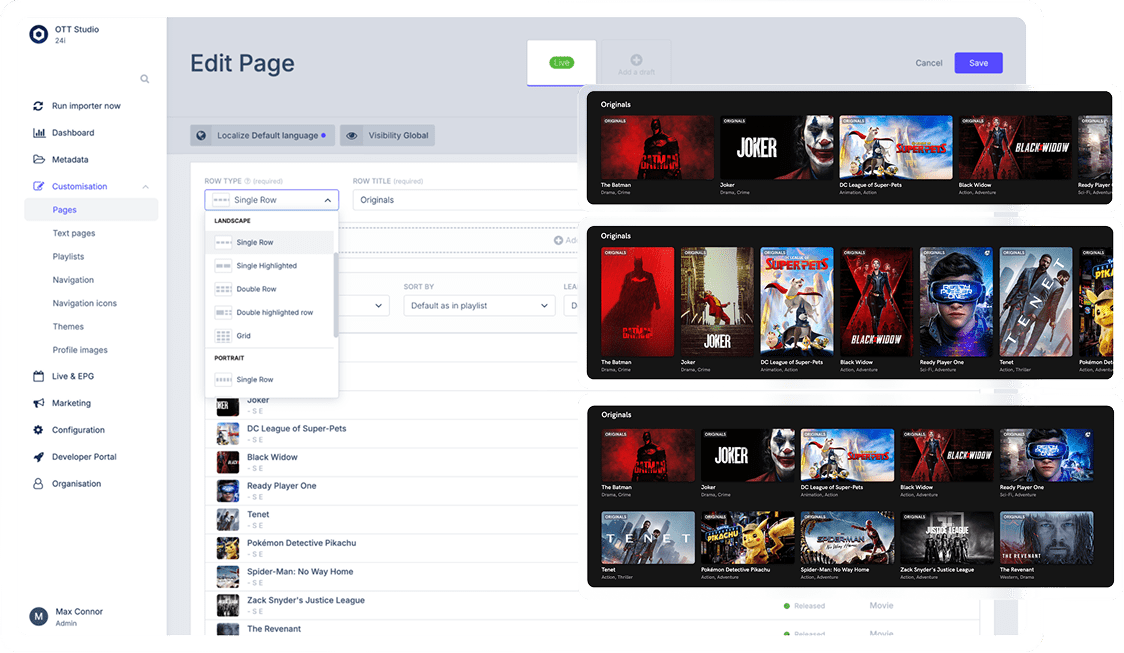Click the Row Title input field
1124x653 pixels.
point(465,200)
